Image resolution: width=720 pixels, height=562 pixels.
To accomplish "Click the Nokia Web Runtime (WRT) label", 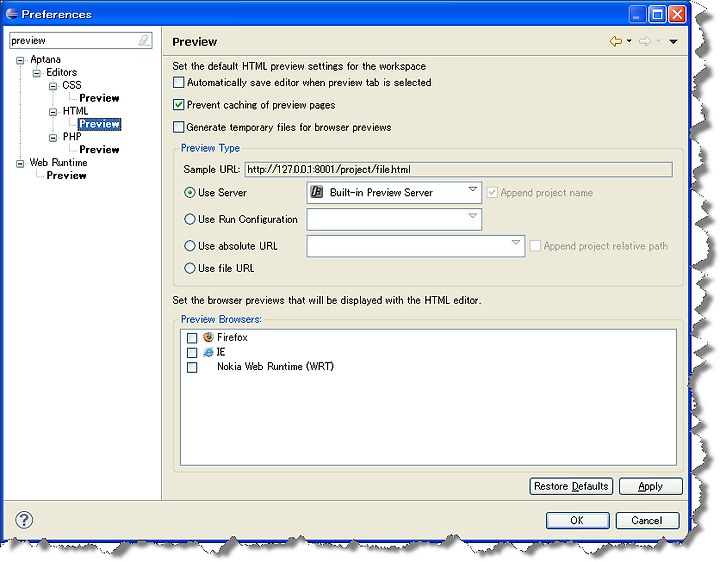I will (276, 366).
